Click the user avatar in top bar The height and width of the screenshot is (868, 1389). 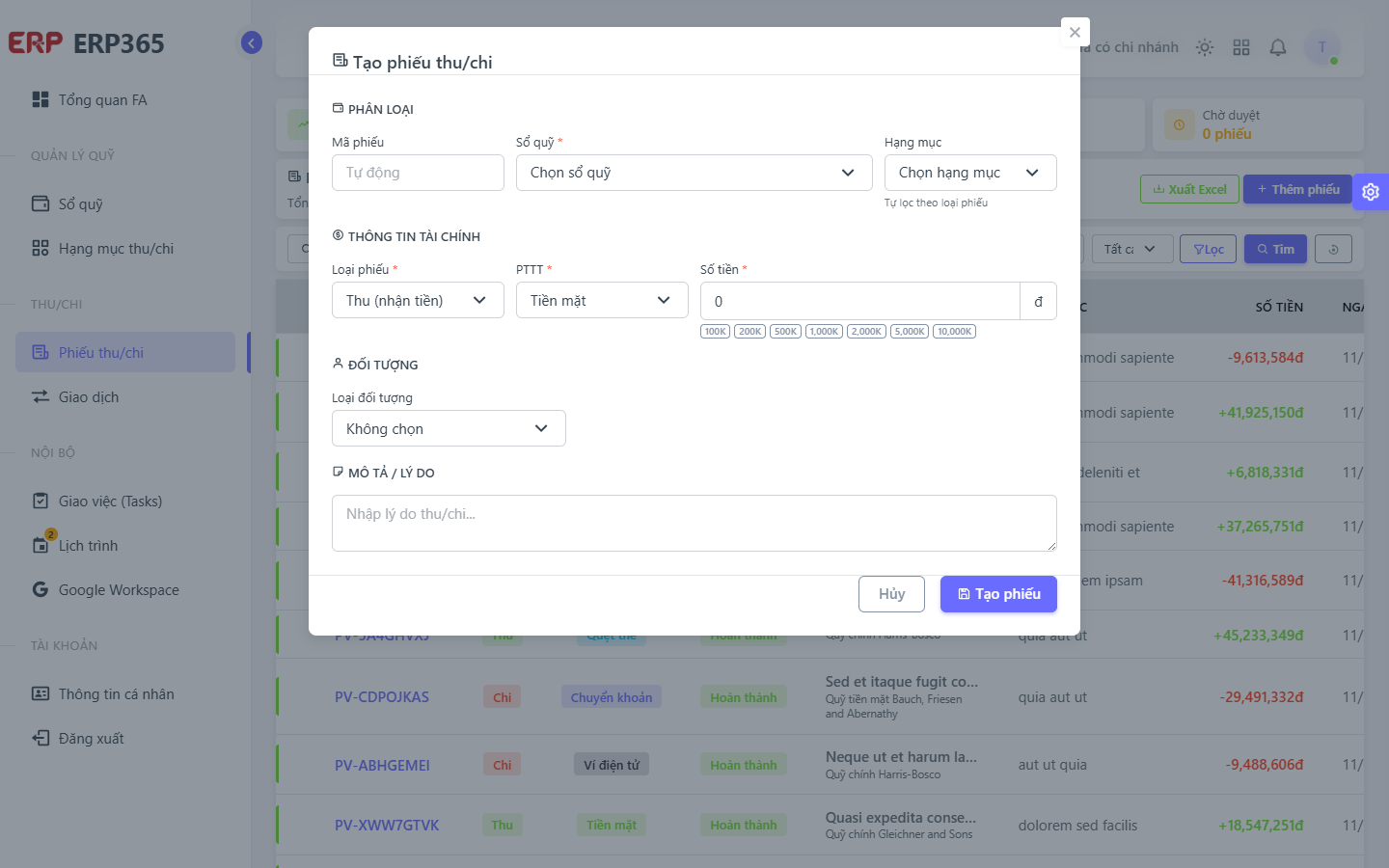click(1322, 47)
